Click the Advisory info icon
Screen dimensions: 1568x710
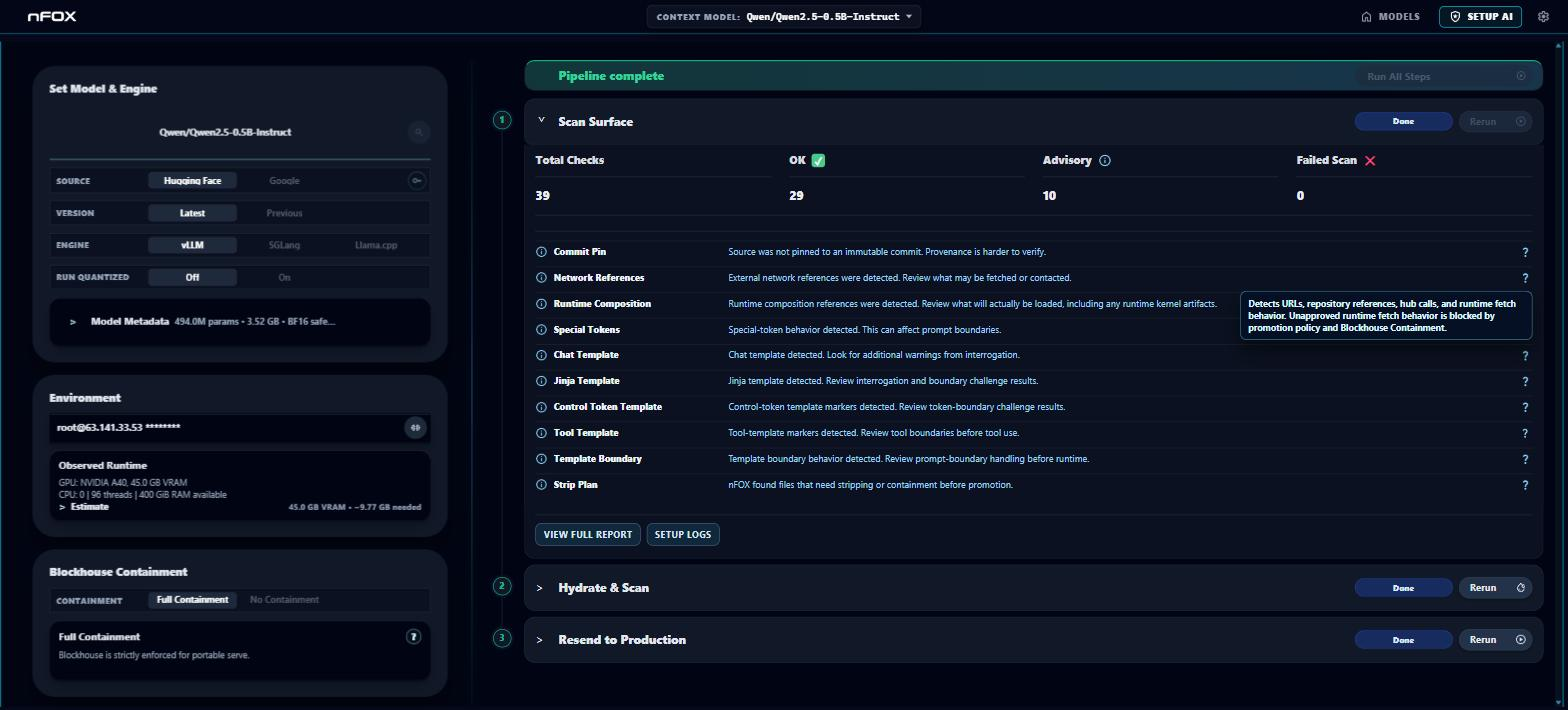click(x=1105, y=161)
